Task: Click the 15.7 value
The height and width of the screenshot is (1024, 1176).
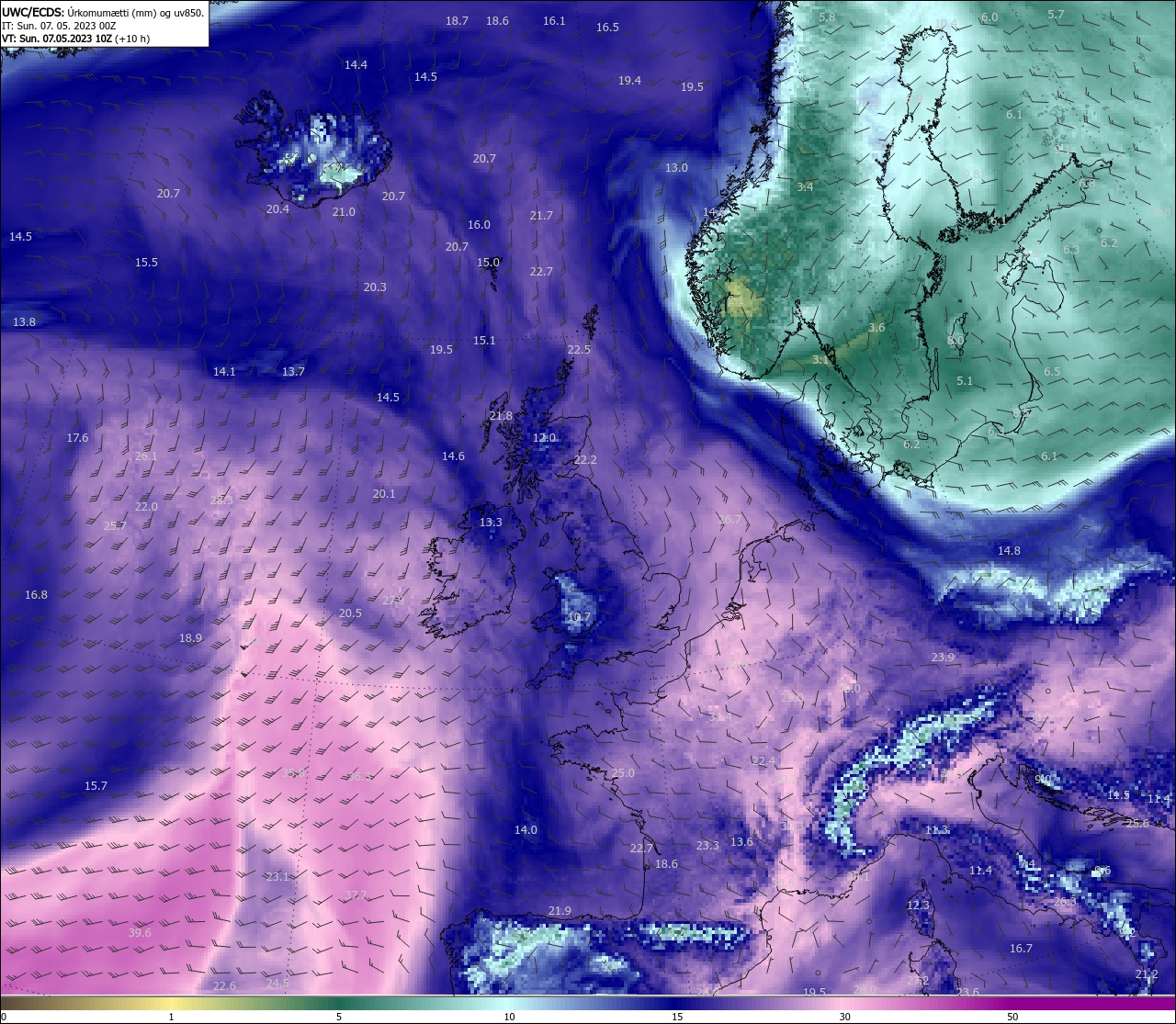Action: click(x=96, y=786)
